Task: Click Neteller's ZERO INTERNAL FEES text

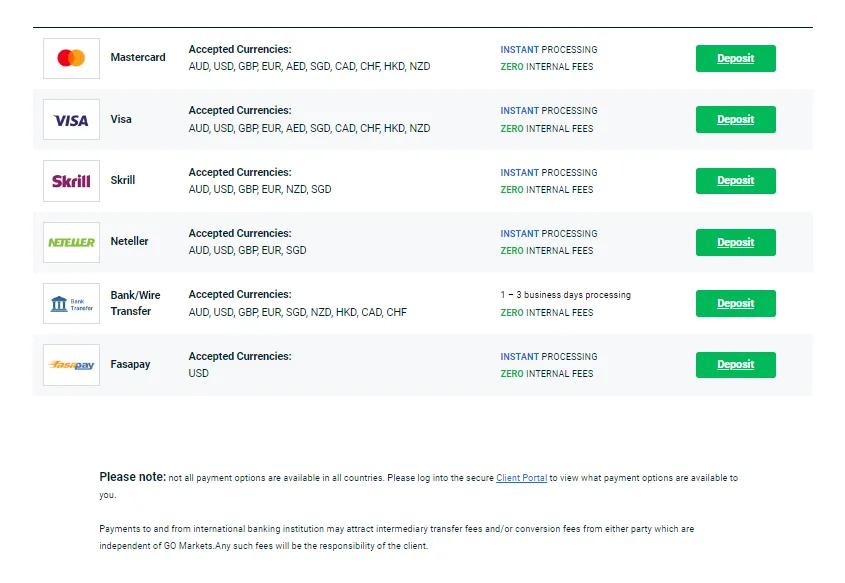Action: tap(546, 251)
